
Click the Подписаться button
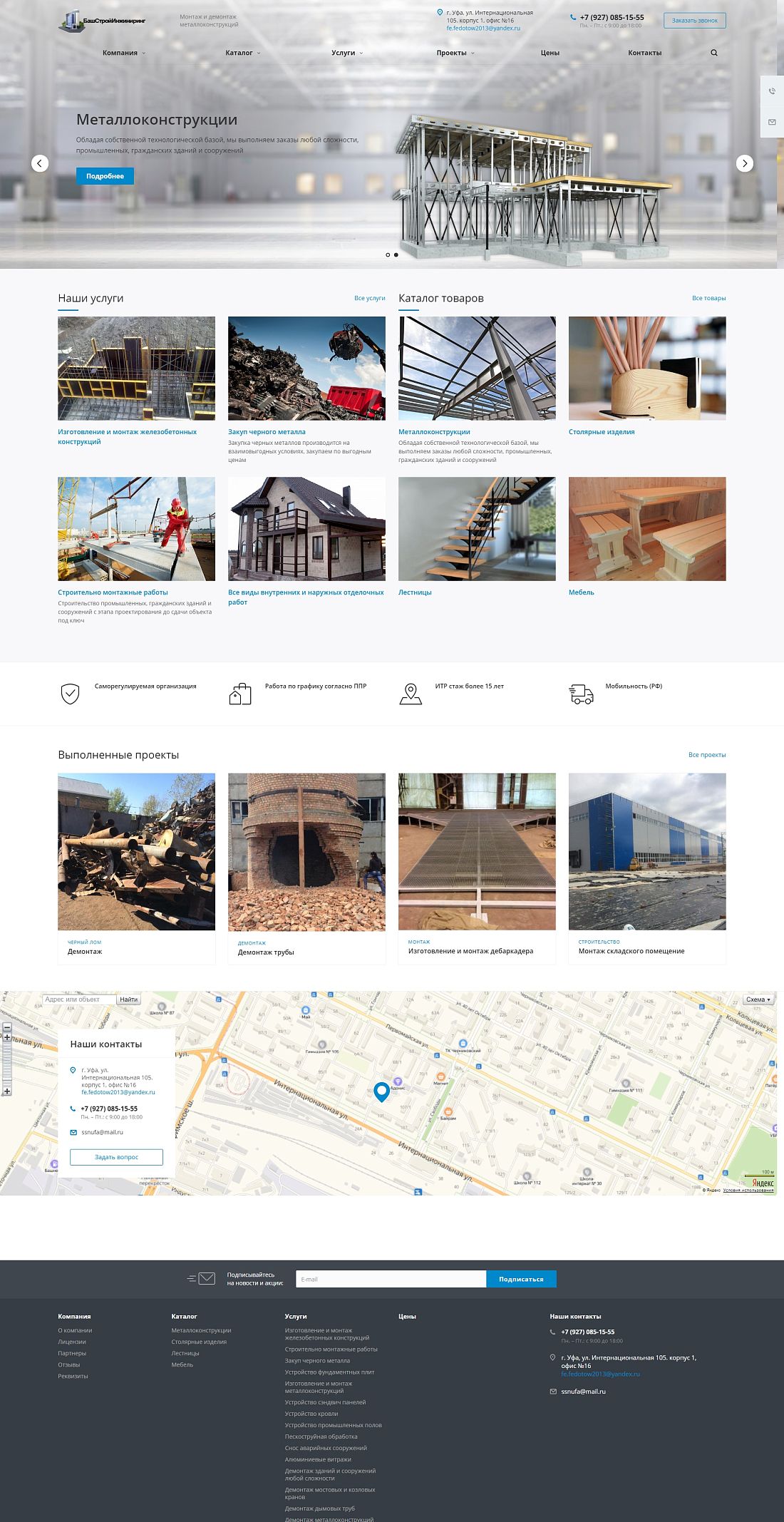(x=521, y=1279)
